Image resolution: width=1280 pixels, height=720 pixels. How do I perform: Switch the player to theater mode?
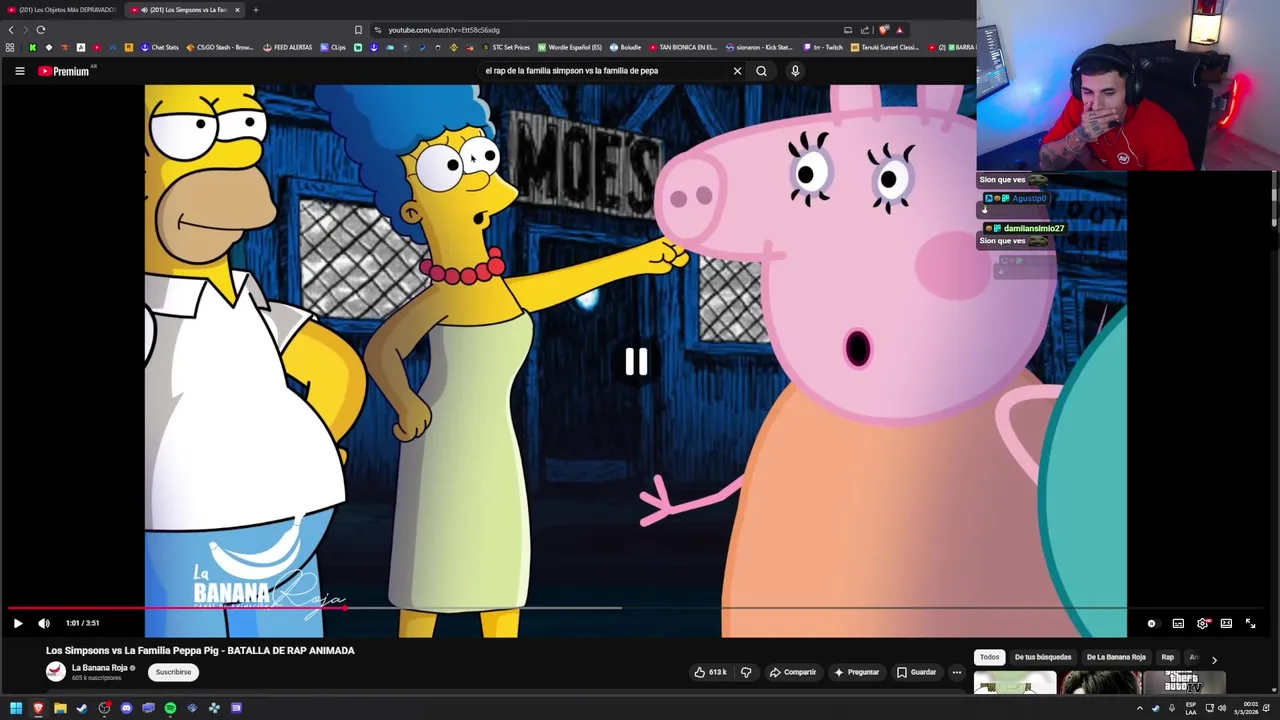point(1226,624)
